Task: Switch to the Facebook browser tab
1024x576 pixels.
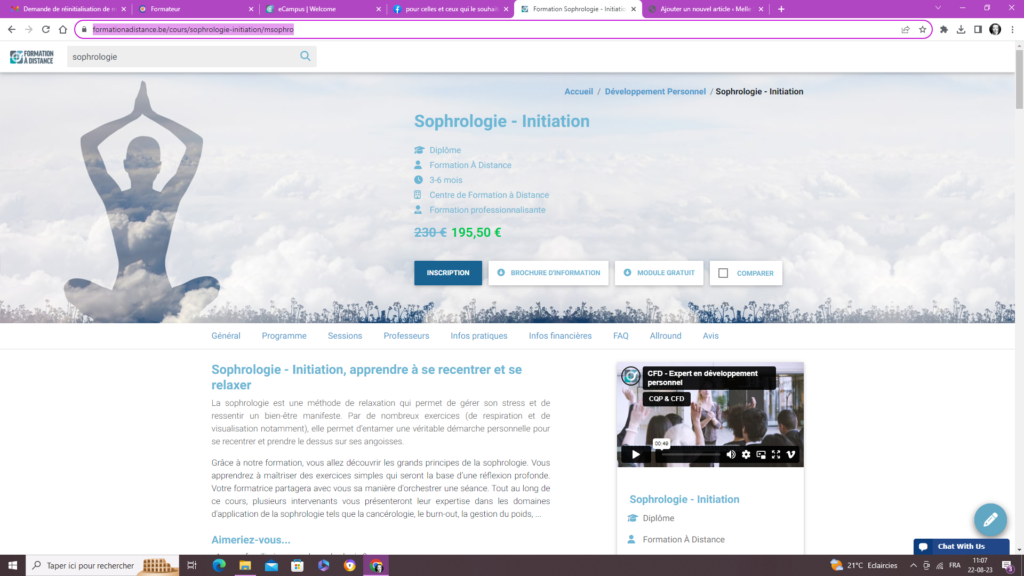Action: pos(449,9)
